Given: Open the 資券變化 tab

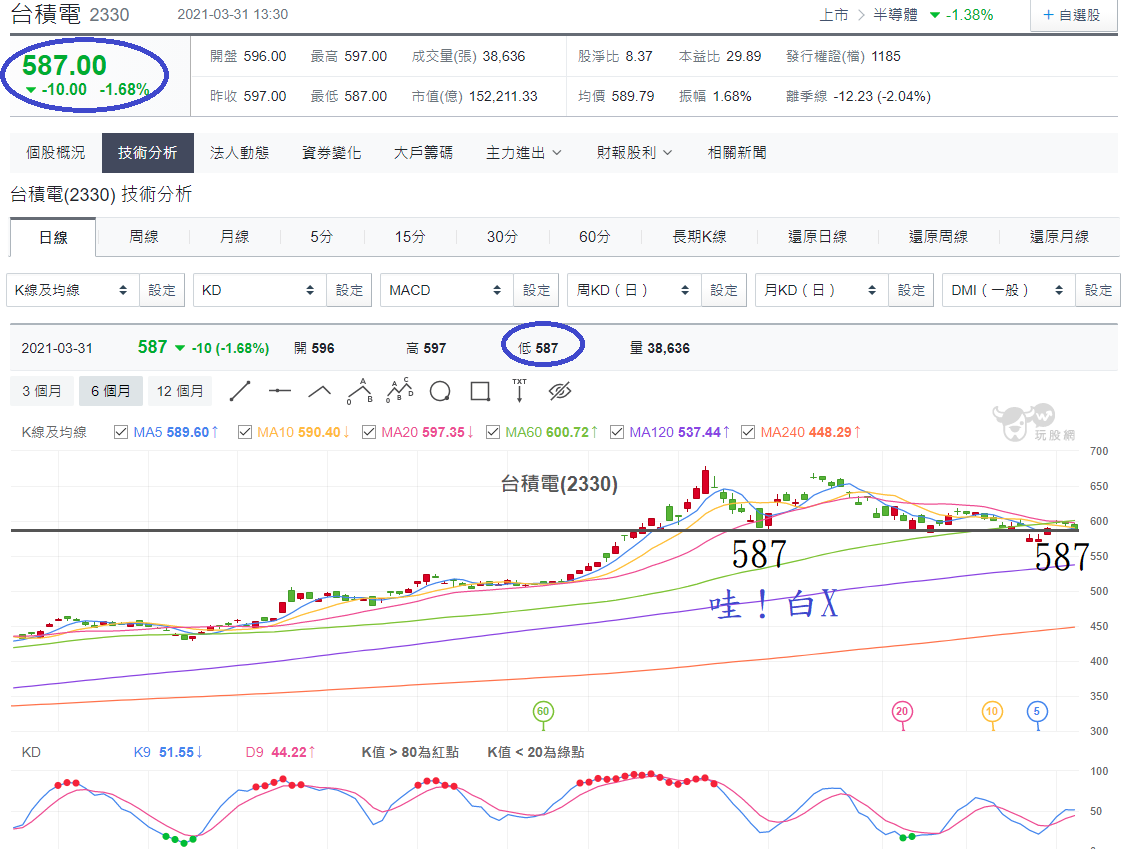Looking at the screenshot, I should [331, 153].
